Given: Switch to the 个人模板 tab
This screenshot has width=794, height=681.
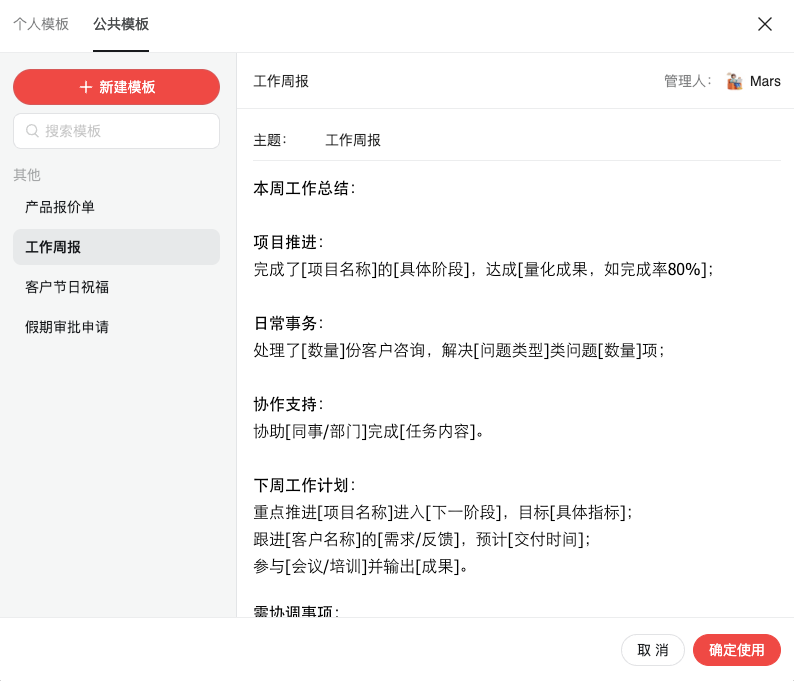Looking at the screenshot, I should coord(41,24).
